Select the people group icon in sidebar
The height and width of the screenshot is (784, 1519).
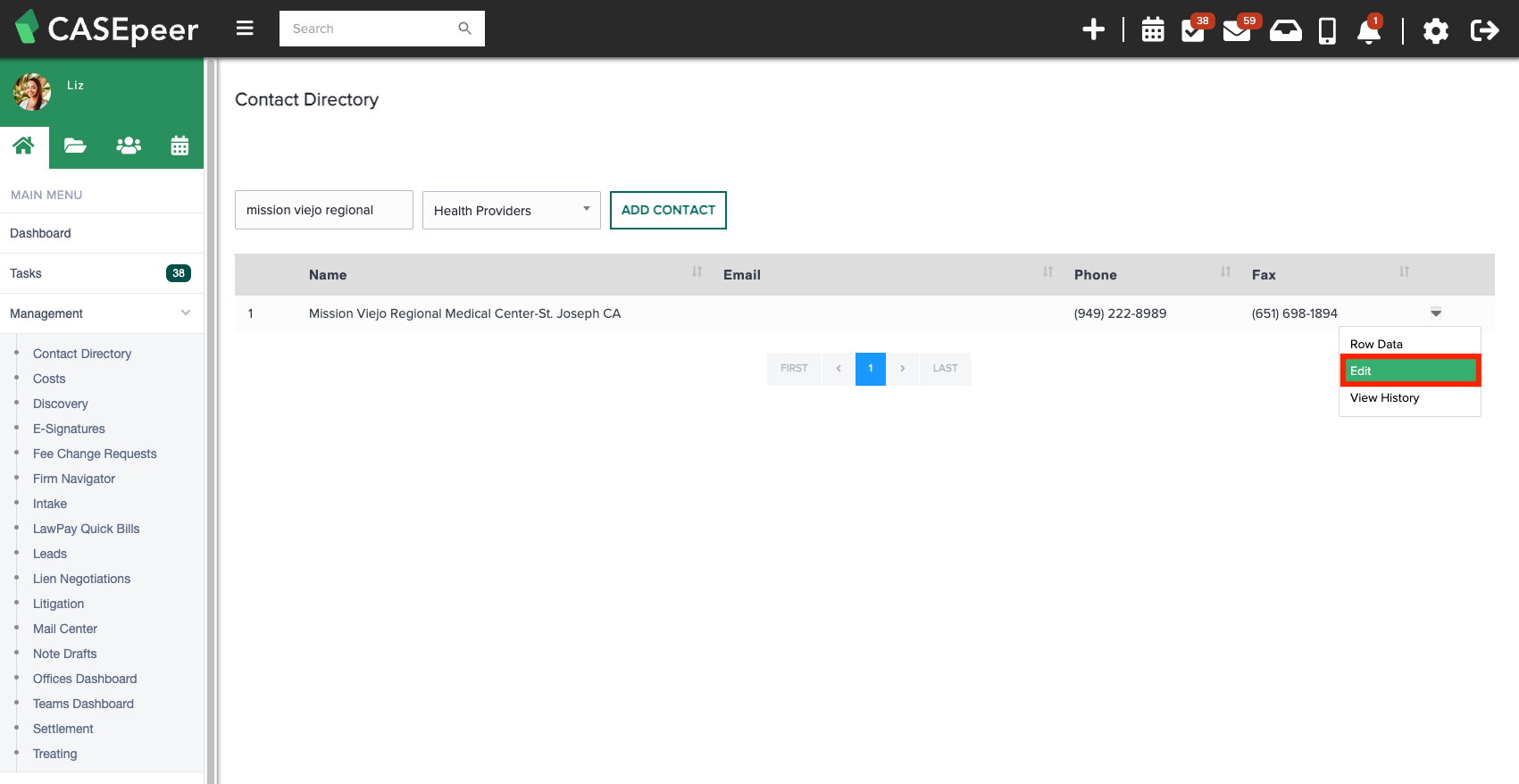[x=129, y=146]
